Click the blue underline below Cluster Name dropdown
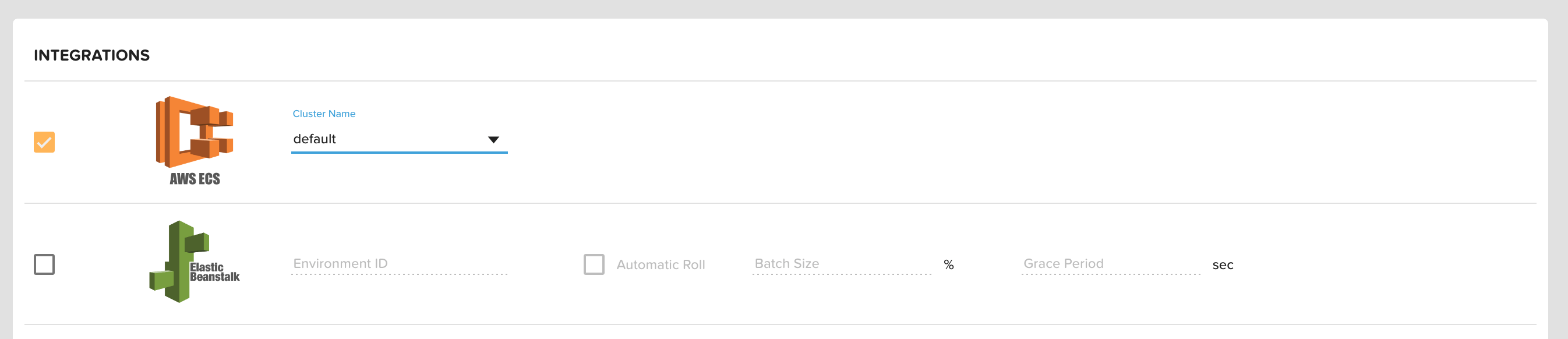1568x339 pixels. pos(398,153)
